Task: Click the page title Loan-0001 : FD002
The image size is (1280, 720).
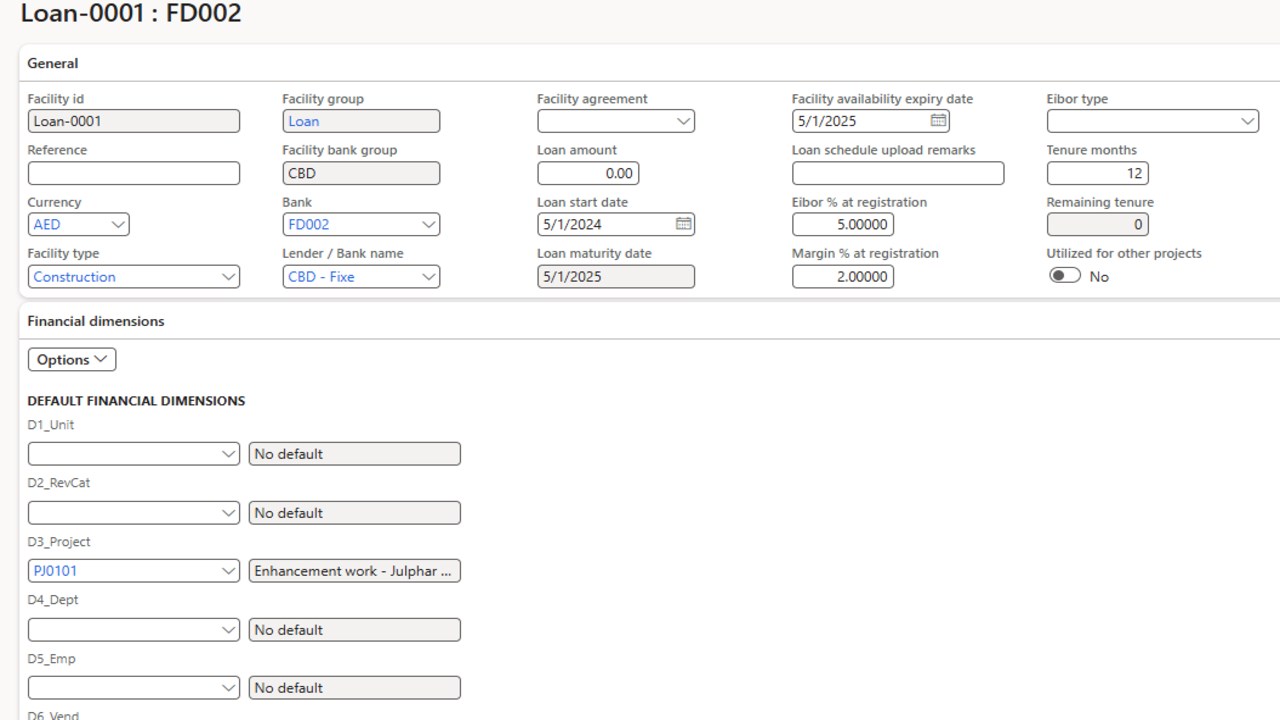Action: (x=131, y=13)
